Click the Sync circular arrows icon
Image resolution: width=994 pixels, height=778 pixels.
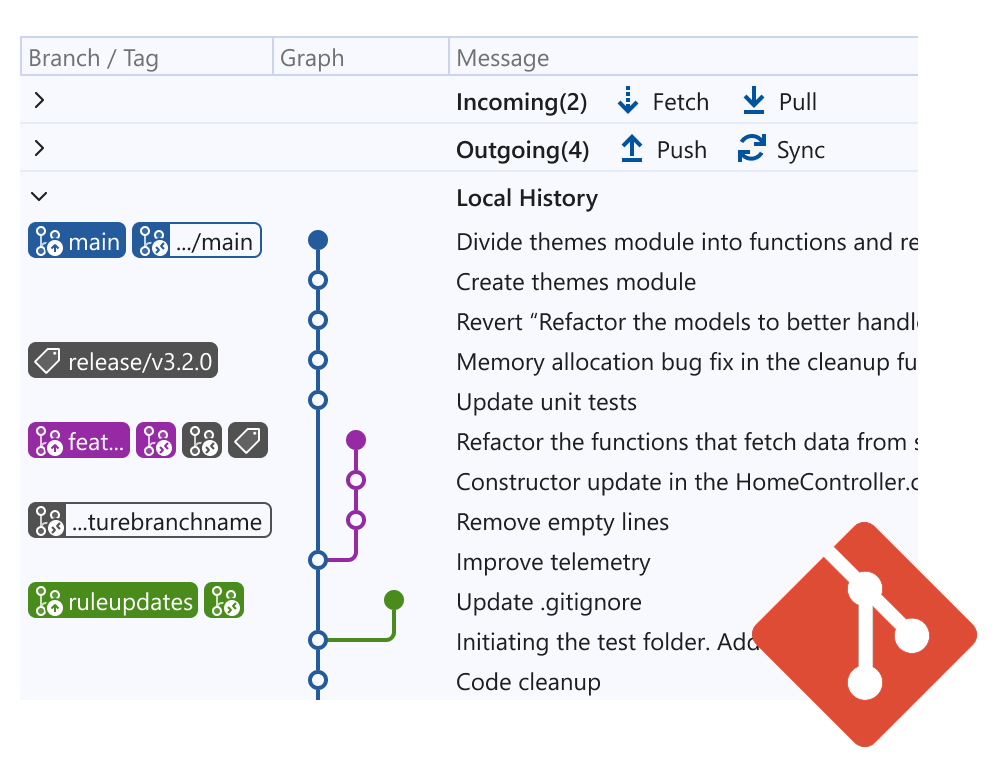click(751, 149)
